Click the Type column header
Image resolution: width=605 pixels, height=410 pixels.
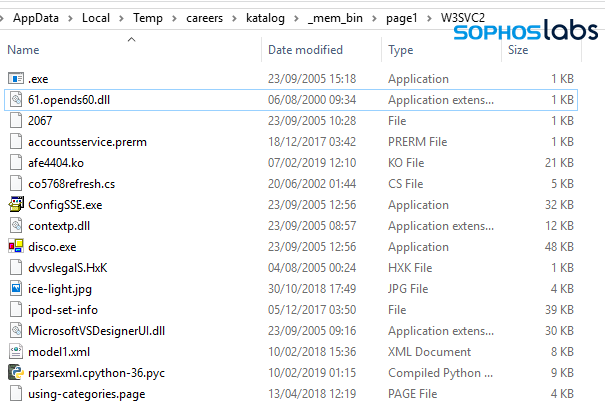(x=401, y=49)
